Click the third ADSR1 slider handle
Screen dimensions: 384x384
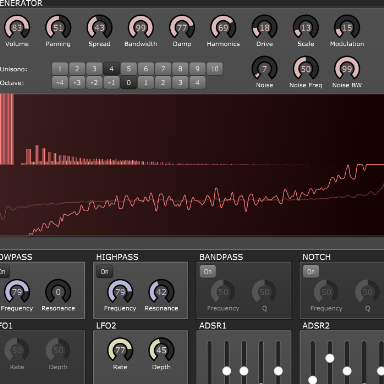pos(244,371)
